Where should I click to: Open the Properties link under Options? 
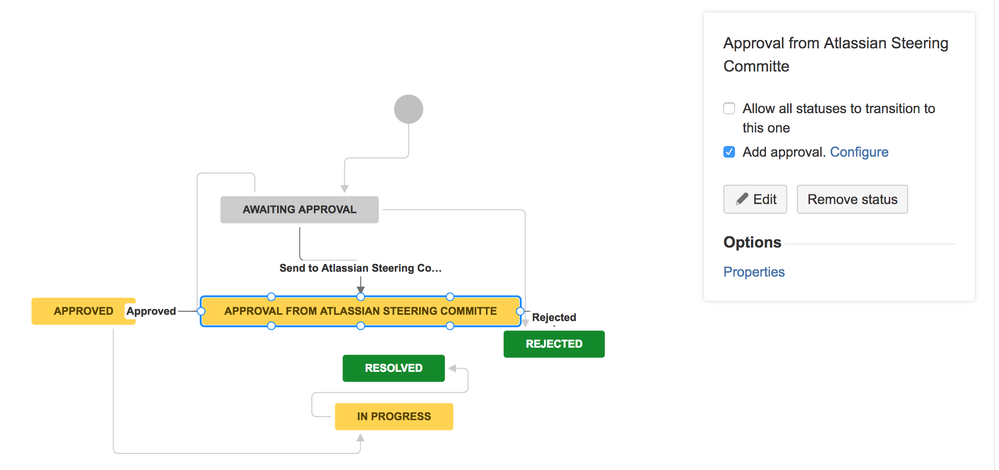click(754, 272)
